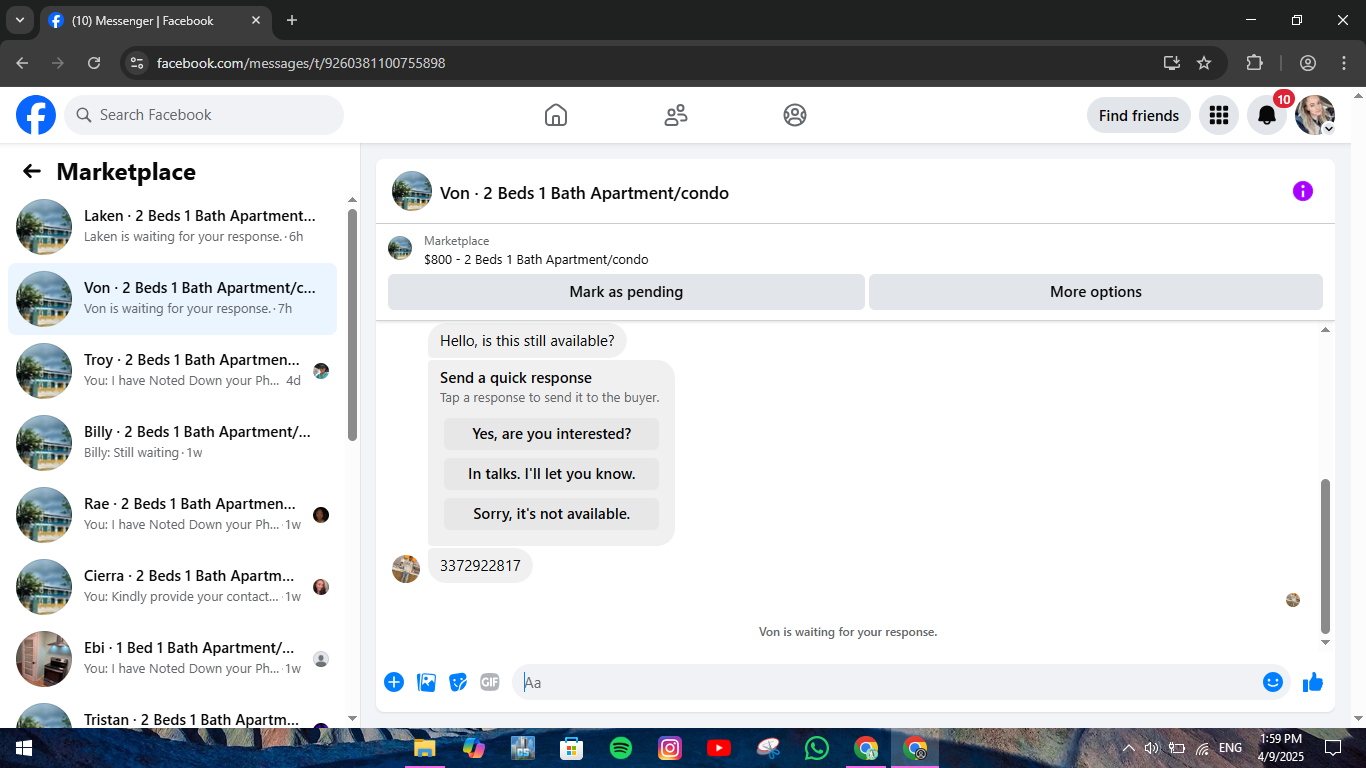The width and height of the screenshot is (1366, 768).
Task: Open the Billy conversation
Action: pyautogui.click(x=172, y=443)
